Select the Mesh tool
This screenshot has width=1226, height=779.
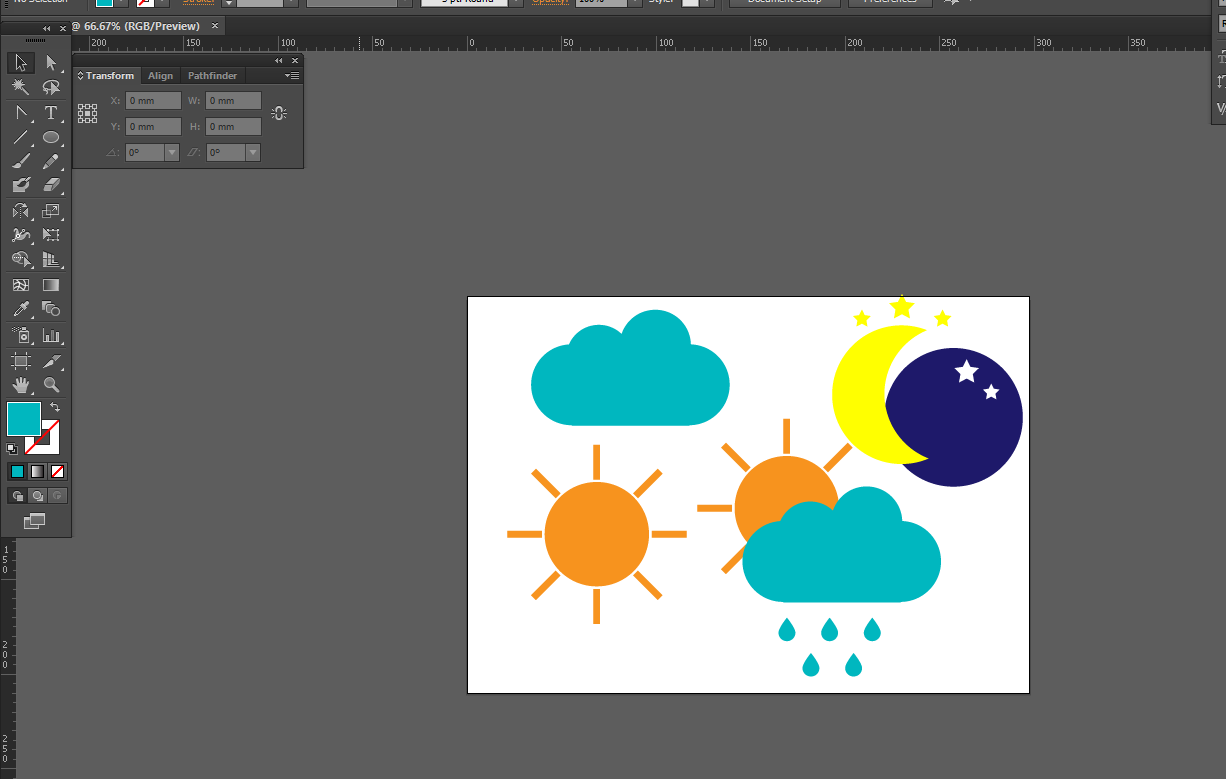pyautogui.click(x=21, y=285)
